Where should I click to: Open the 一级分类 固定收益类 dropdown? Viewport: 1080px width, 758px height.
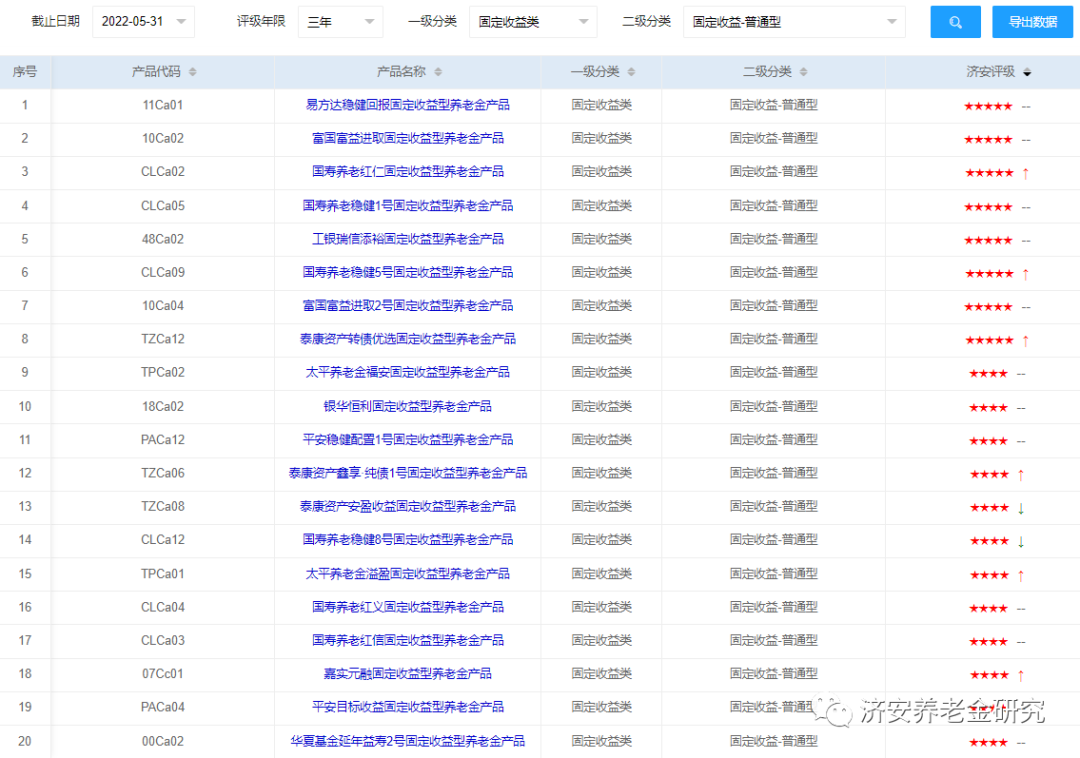tap(533, 22)
